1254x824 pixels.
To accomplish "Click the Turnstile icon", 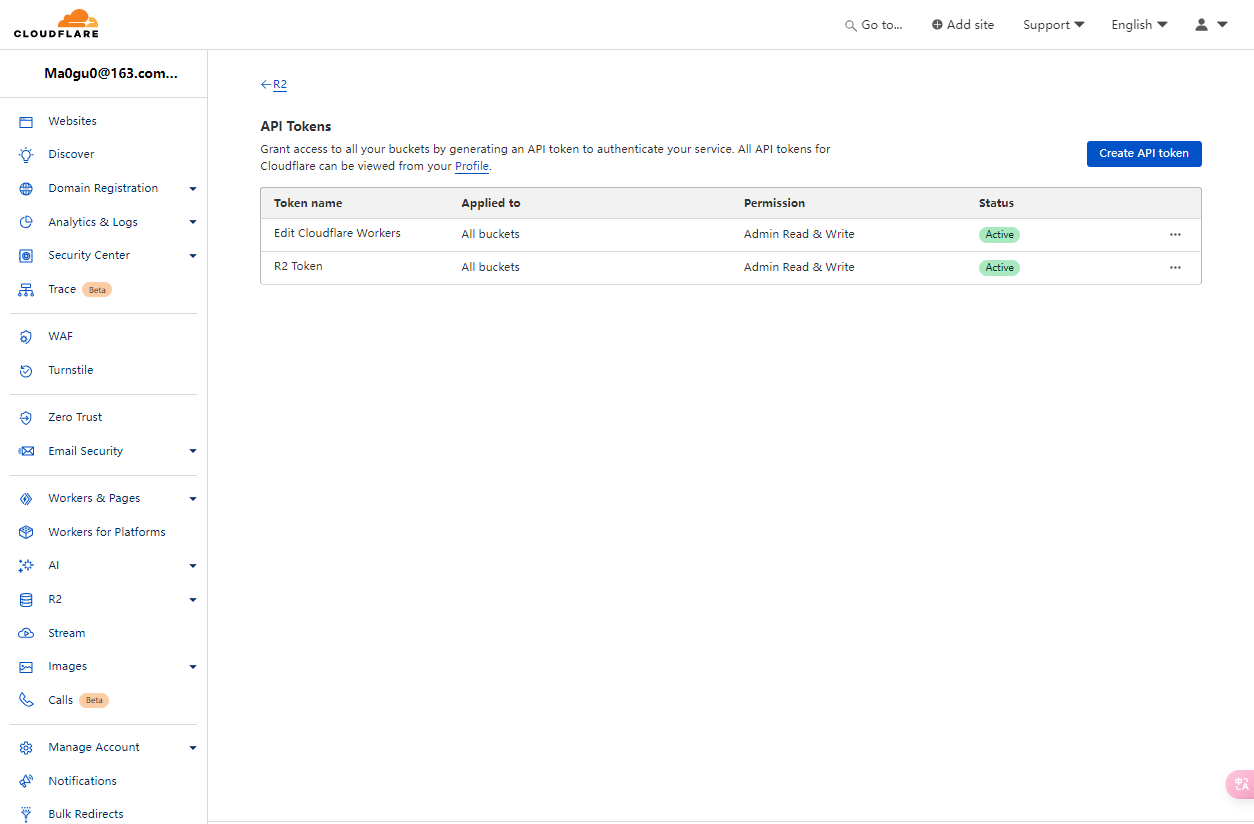I will 26,371.
